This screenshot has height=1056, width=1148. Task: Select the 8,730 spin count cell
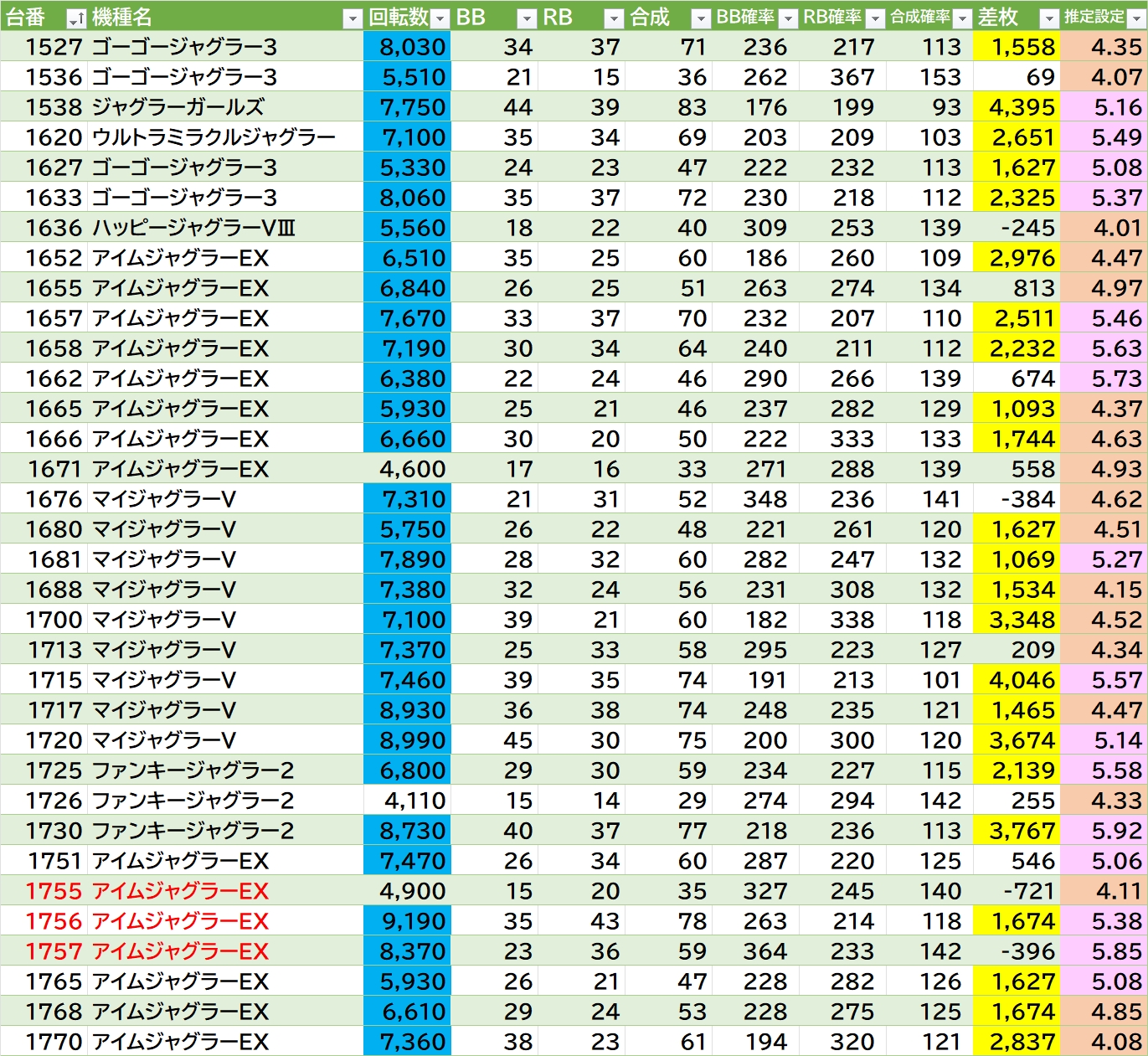click(x=407, y=831)
